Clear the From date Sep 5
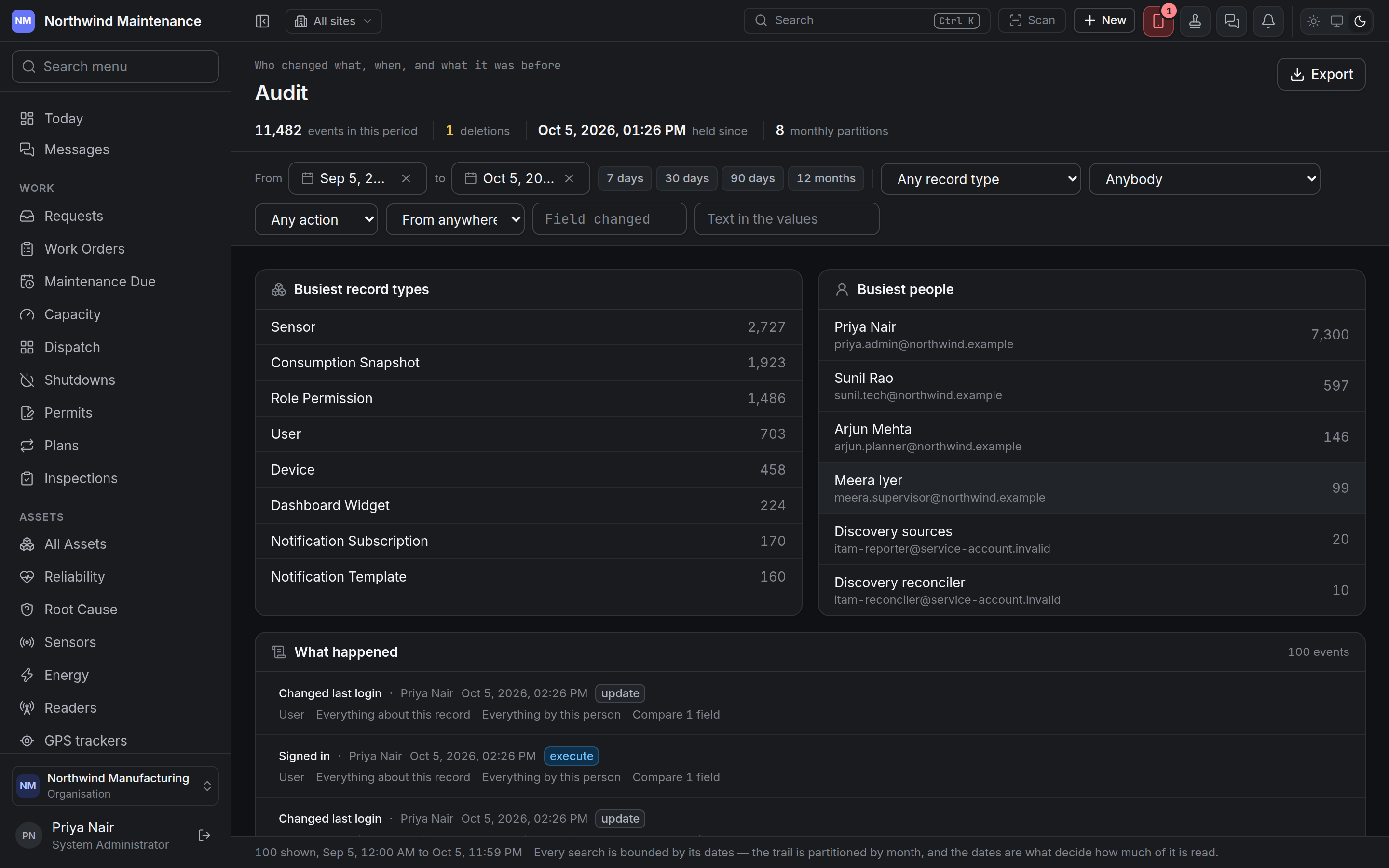This screenshot has height=868, width=1389. click(x=406, y=178)
